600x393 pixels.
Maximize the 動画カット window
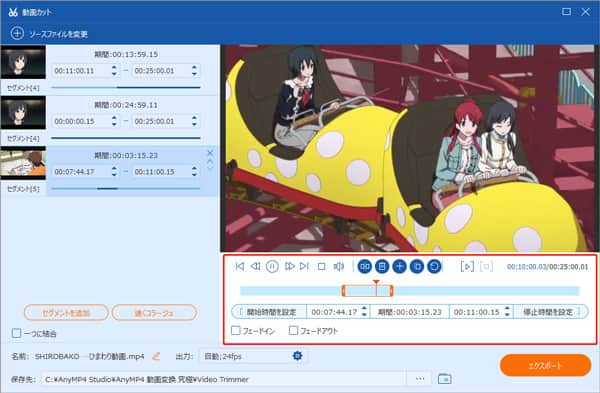[x=566, y=11]
